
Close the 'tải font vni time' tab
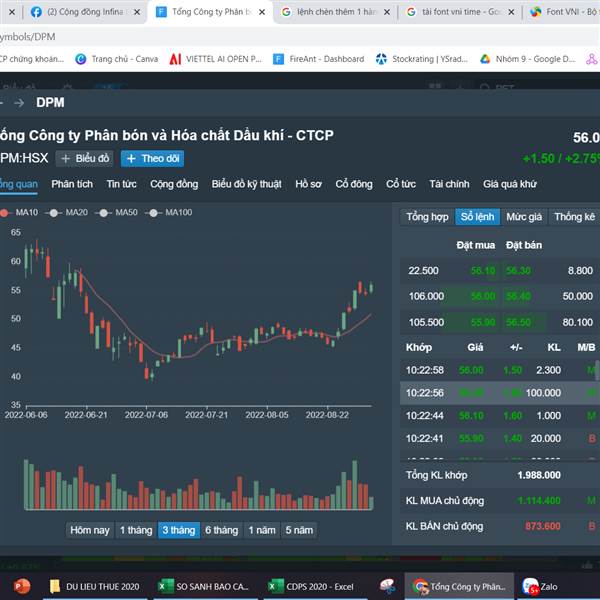click(511, 12)
